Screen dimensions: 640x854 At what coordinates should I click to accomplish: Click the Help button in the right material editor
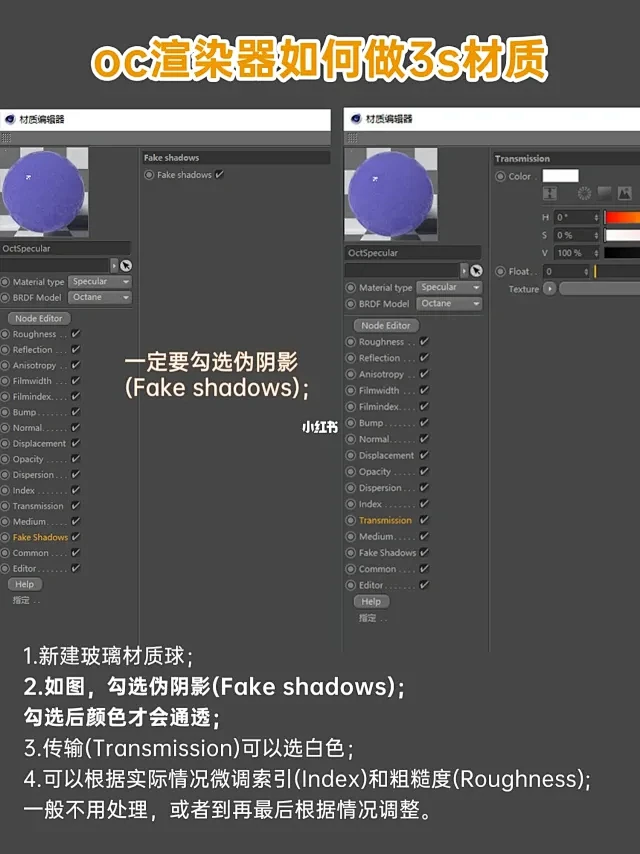[x=371, y=601]
